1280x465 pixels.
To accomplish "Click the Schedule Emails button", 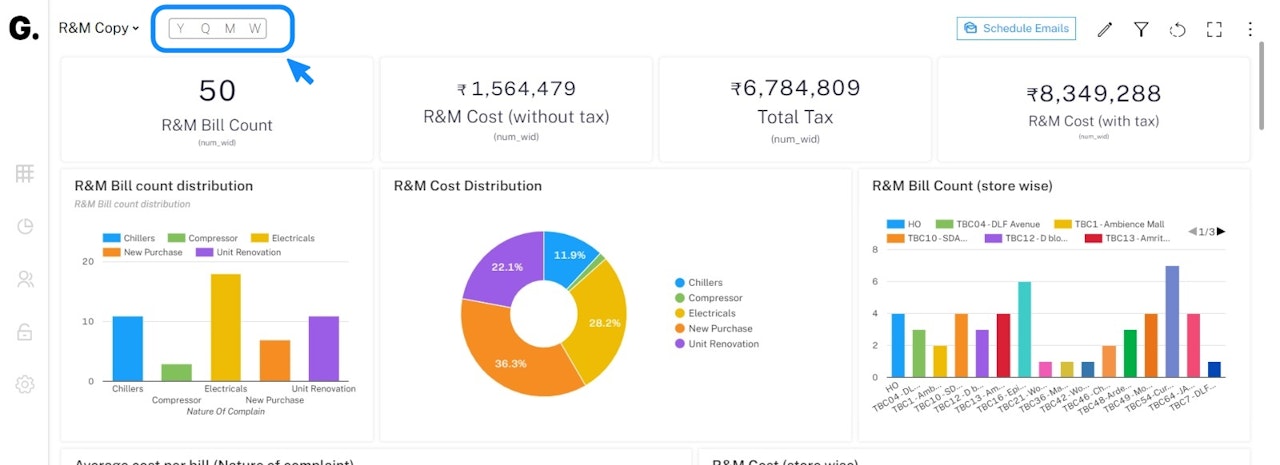I will pyautogui.click(x=1016, y=28).
